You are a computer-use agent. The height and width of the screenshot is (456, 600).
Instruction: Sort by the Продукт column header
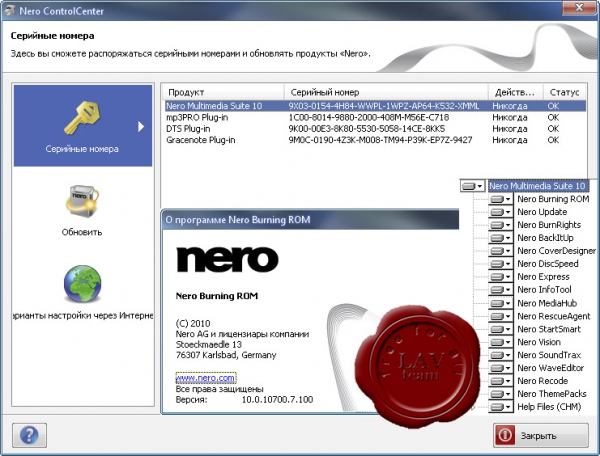223,92
